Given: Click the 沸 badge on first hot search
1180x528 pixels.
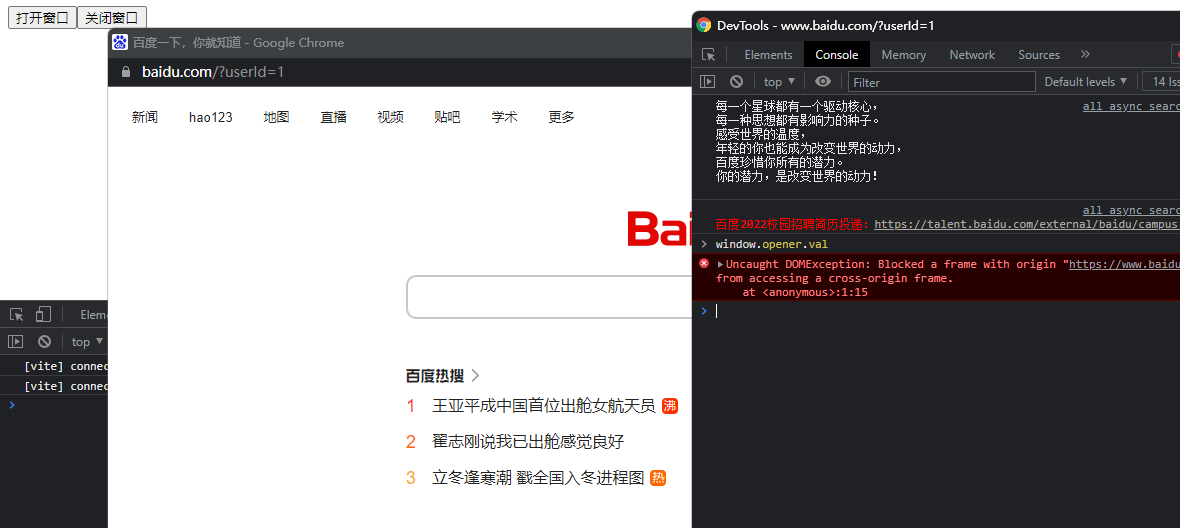Looking at the screenshot, I should click(670, 406).
